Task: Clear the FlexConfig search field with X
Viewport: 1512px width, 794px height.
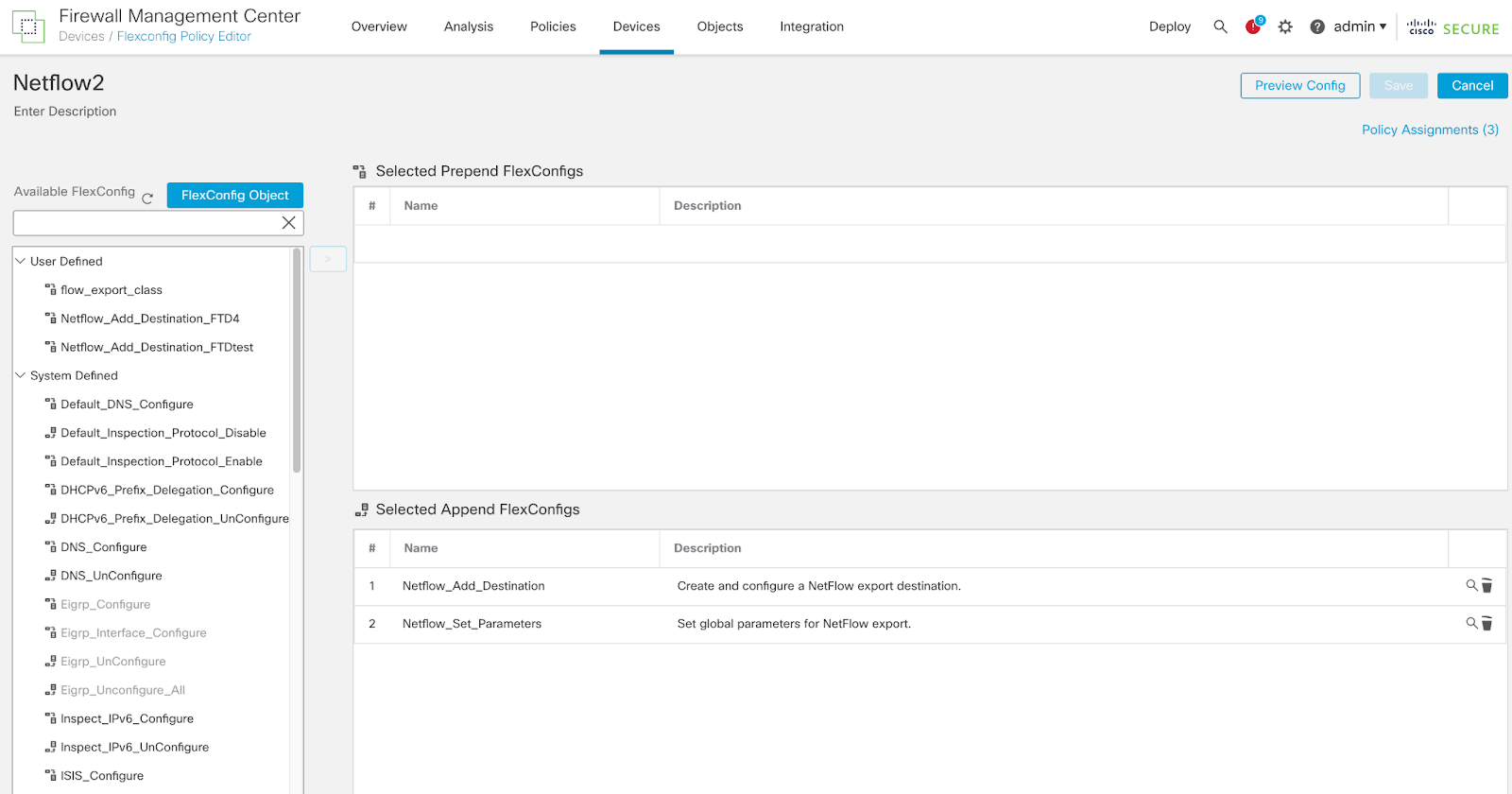Action: coord(289,223)
